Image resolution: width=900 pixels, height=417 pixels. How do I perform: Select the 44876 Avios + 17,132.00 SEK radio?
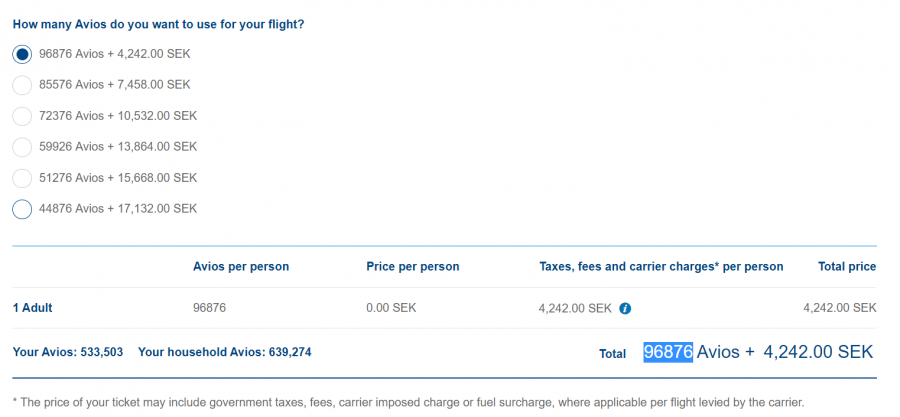[x=22, y=209]
